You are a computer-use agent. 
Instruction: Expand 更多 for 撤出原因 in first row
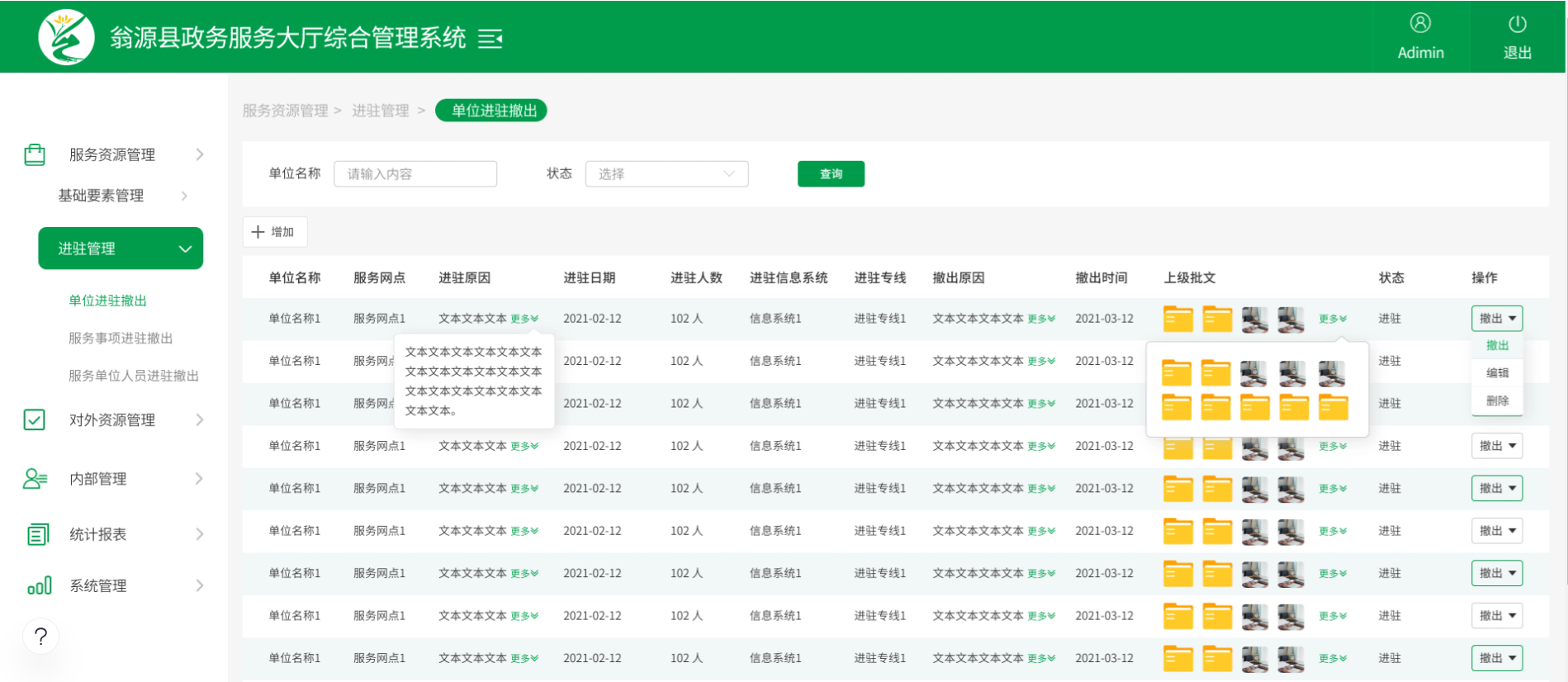pos(1041,319)
